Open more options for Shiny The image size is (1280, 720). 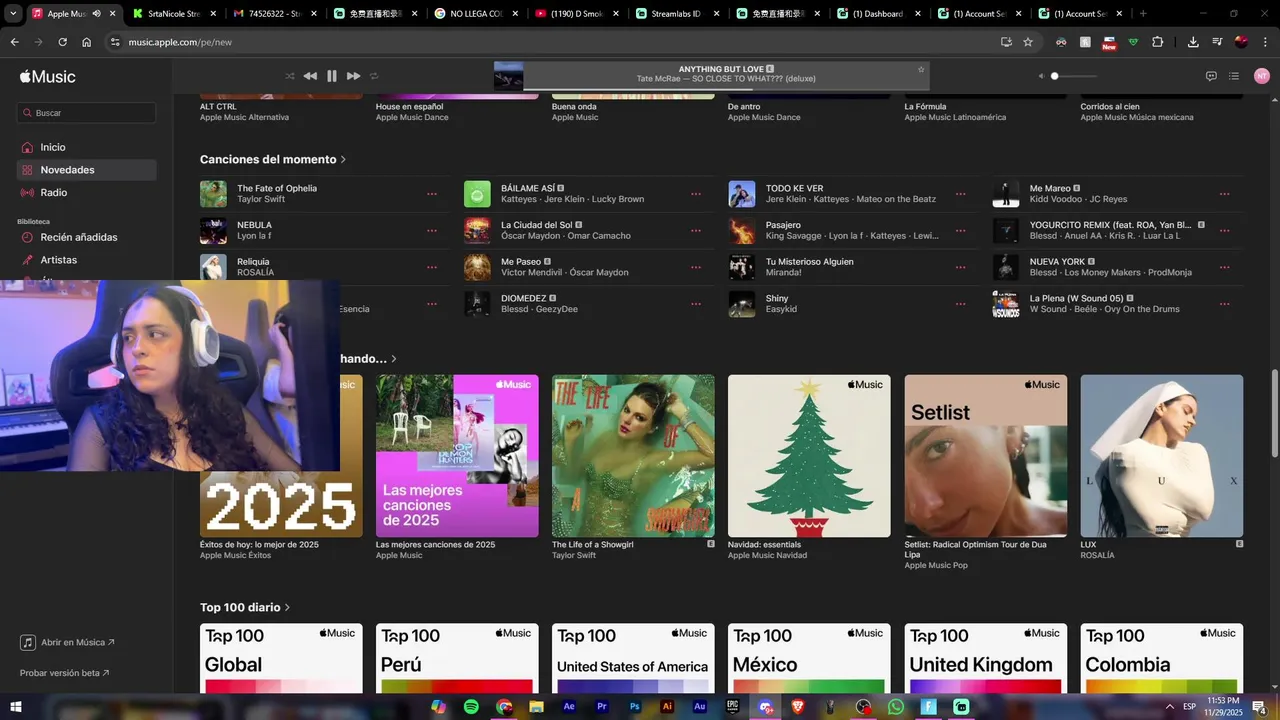960,304
